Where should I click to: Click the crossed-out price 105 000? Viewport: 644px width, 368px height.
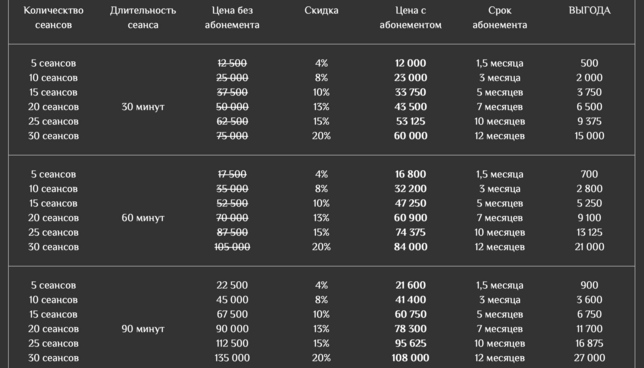[x=232, y=247]
